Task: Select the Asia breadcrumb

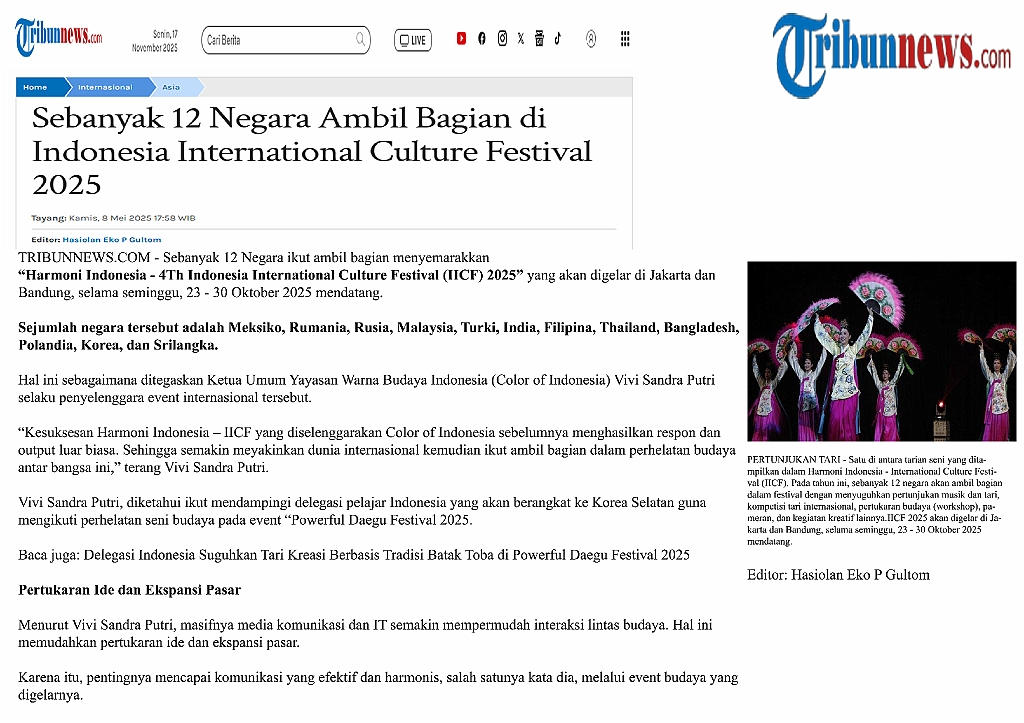Action: (x=171, y=87)
